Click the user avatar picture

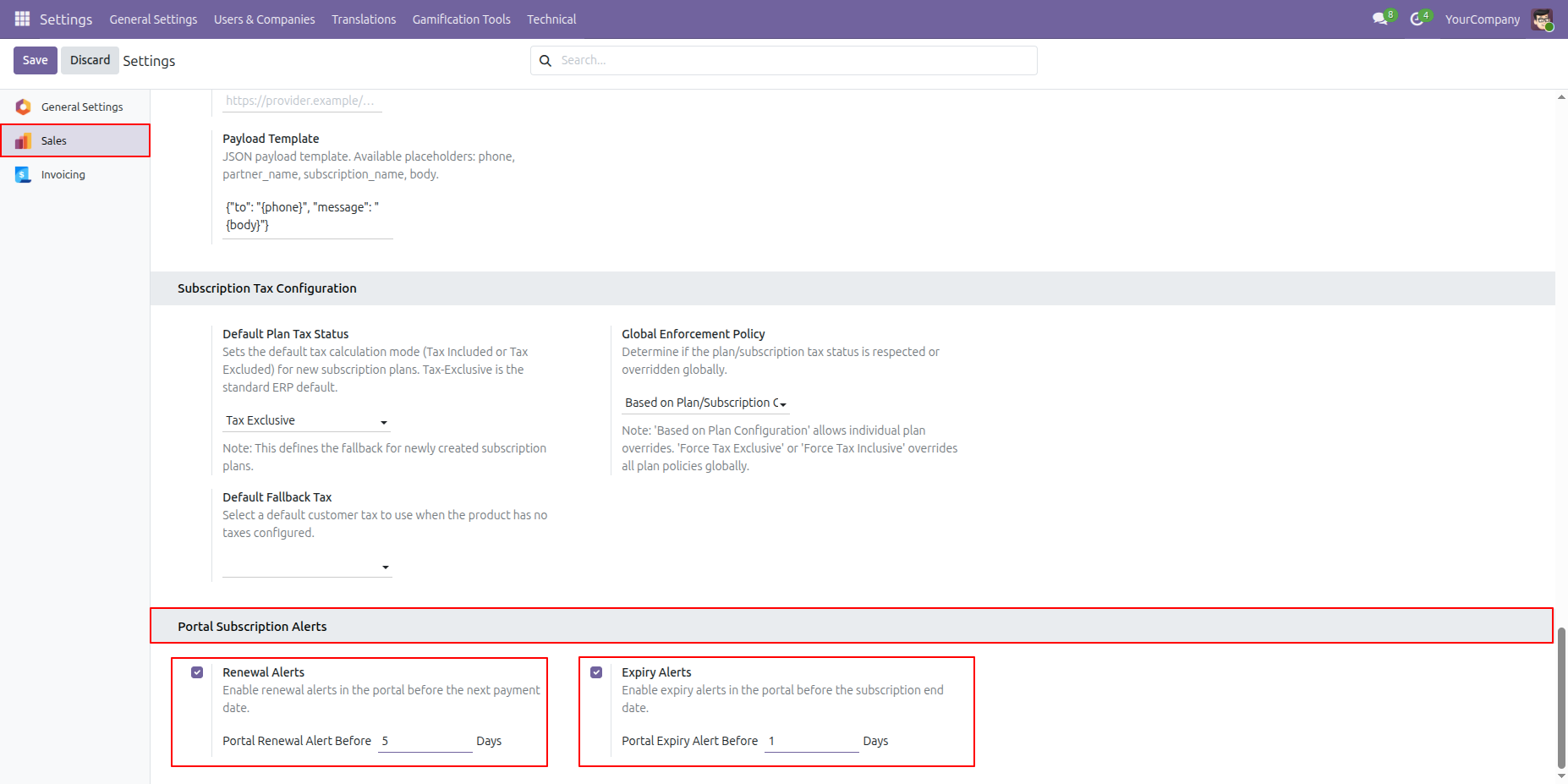[x=1542, y=19]
